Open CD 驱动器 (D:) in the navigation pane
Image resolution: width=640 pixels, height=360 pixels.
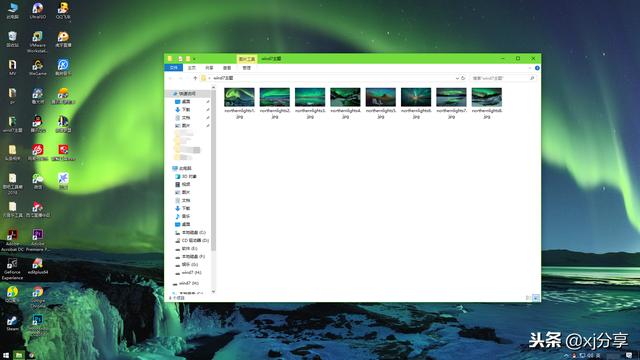[192, 240]
